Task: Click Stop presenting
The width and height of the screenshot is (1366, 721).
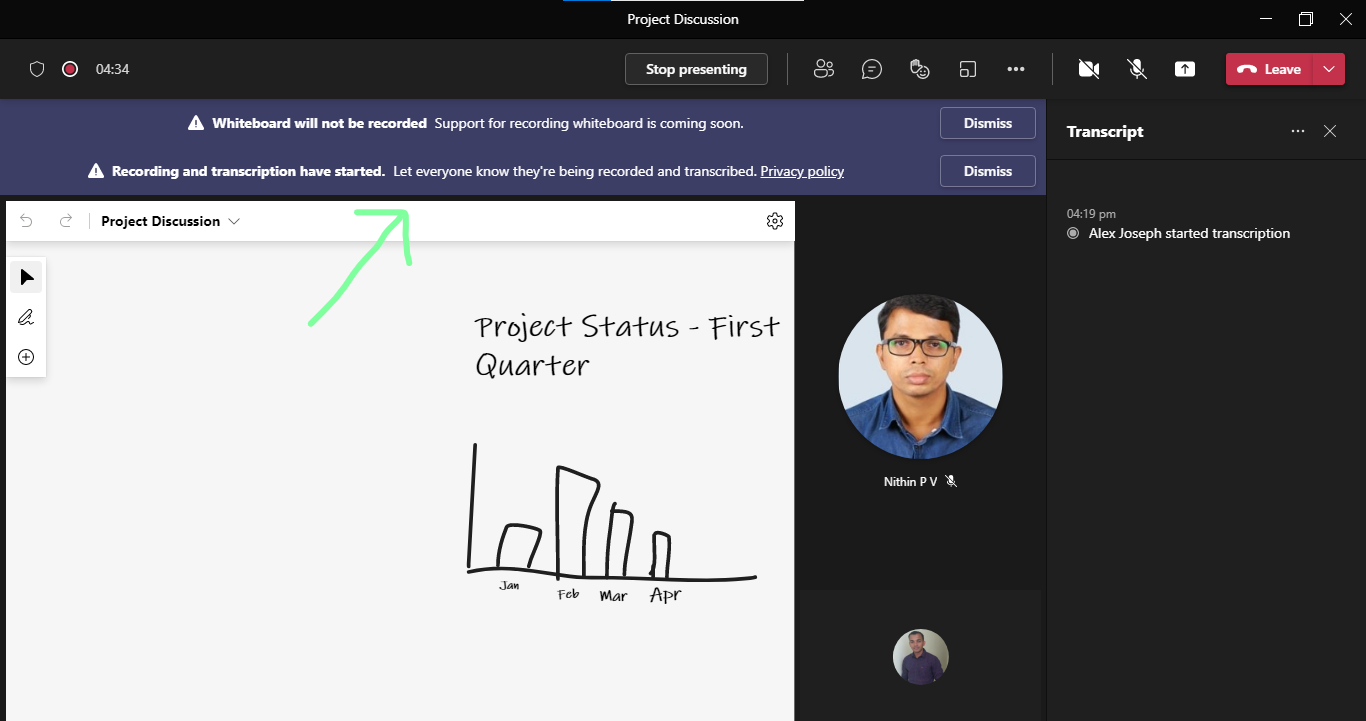Action: (x=696, y=69)
